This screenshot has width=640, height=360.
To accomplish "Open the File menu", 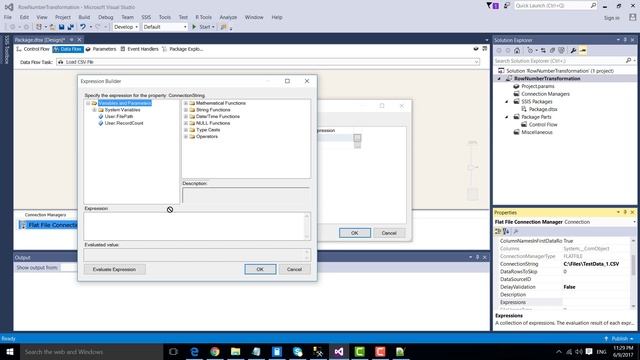I will [x=8, y=17].
